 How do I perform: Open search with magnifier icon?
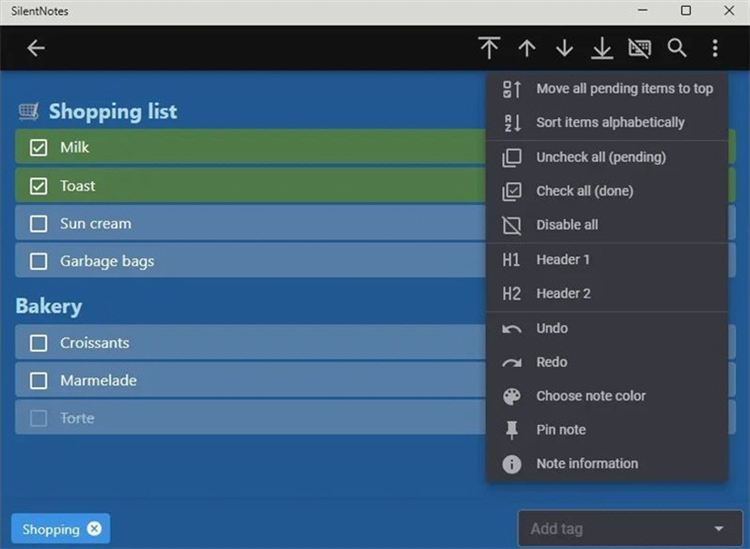677,48
